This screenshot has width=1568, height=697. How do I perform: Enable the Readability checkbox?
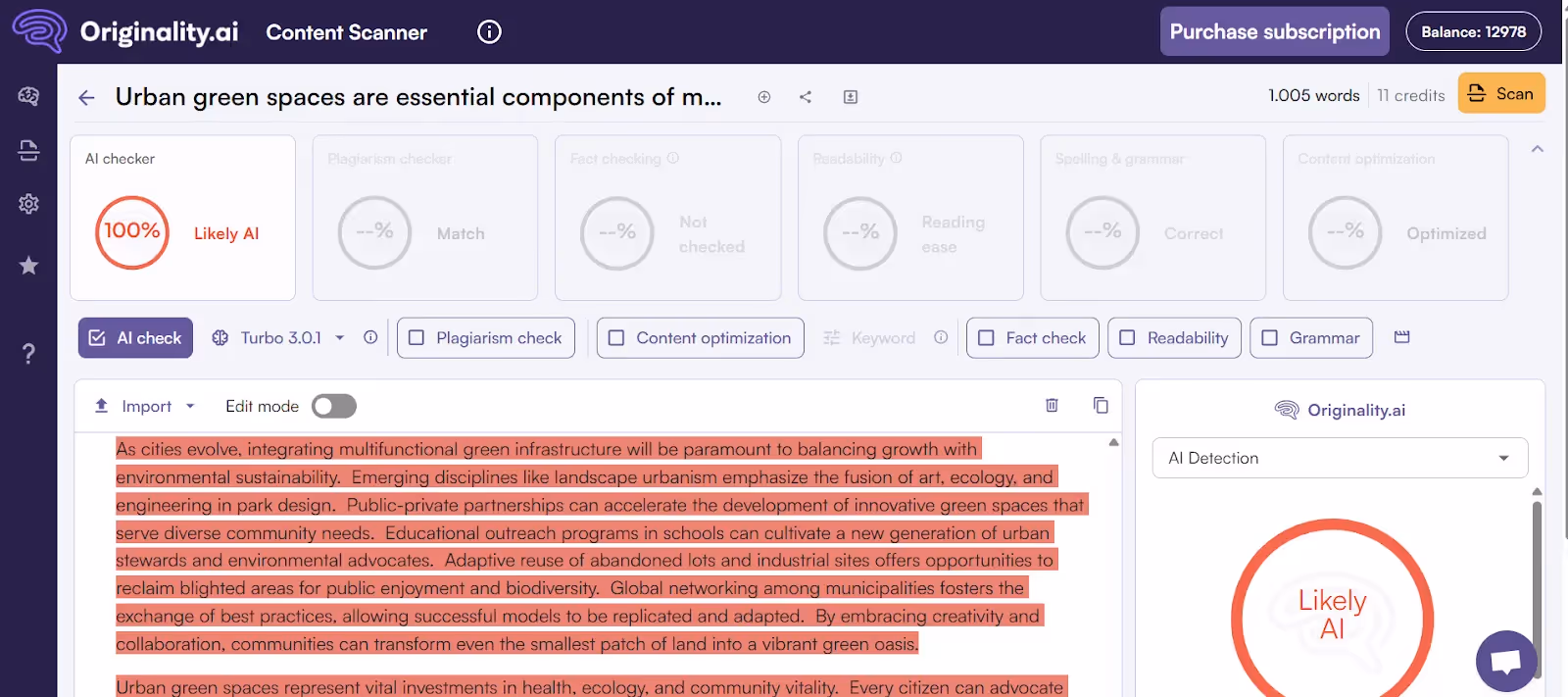tap(1127, 337)
